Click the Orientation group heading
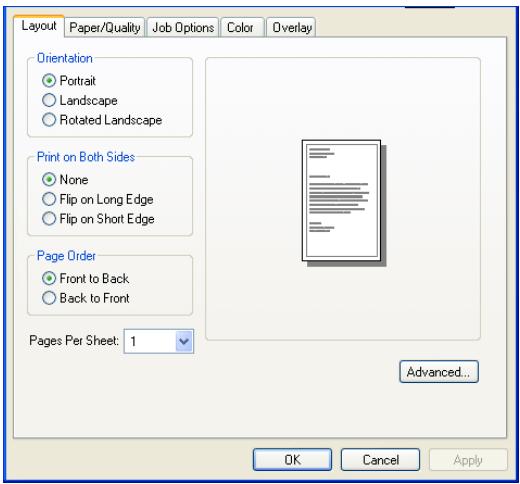Screen dimensions: 520x484 tap(65, 58)
